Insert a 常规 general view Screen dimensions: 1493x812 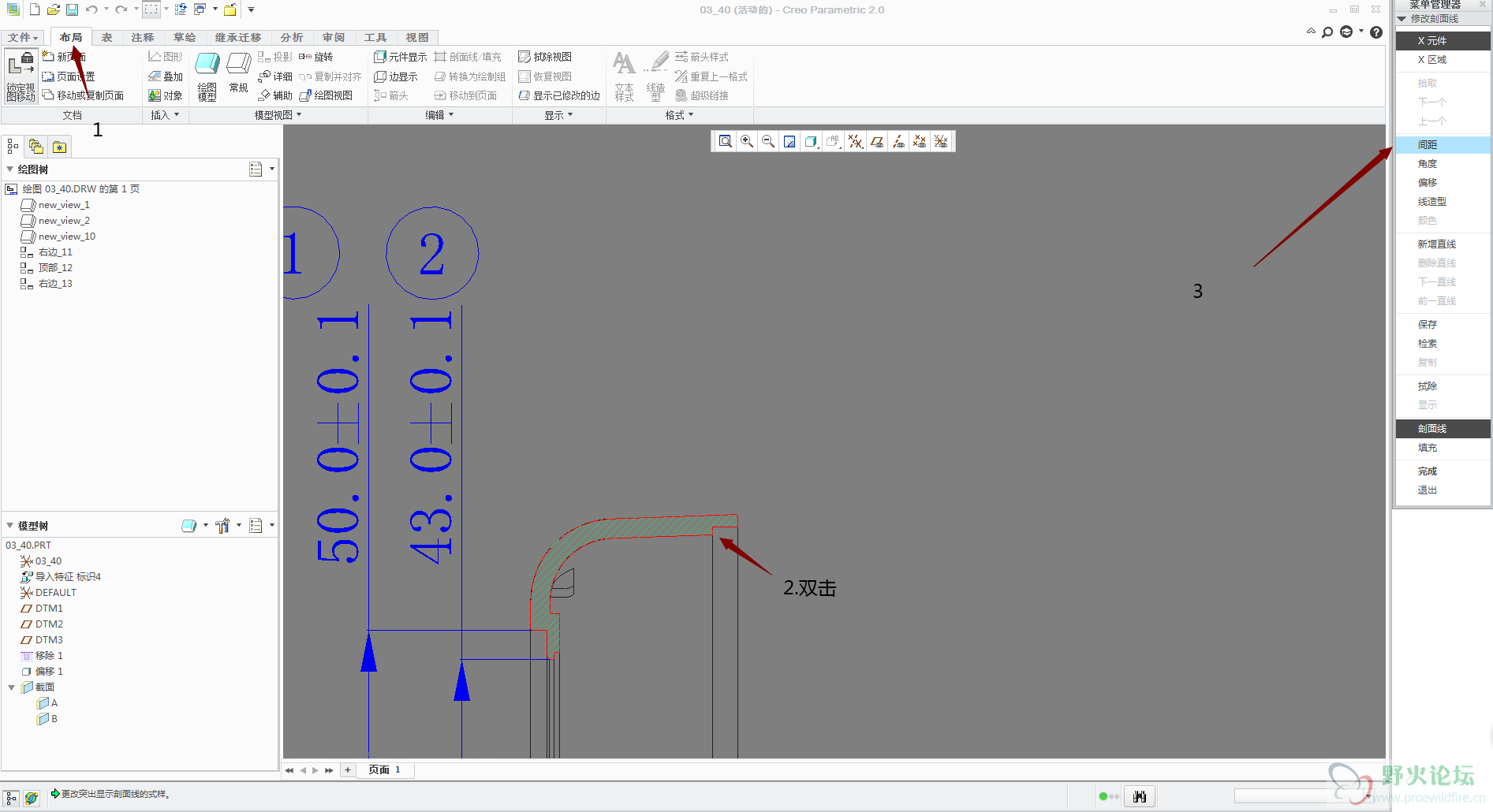pyautogui.click(x=239, y=73)
